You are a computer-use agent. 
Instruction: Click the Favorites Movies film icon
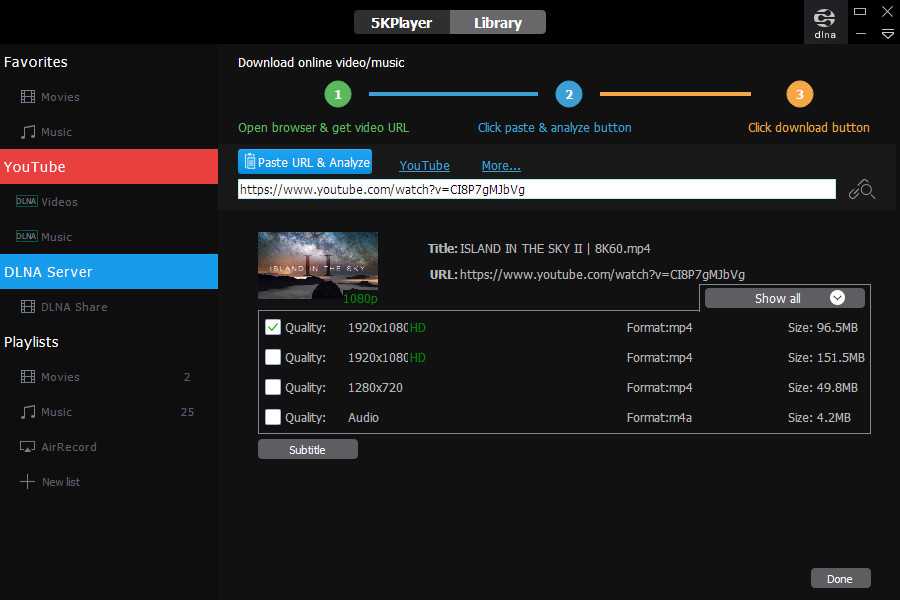(x=27, y=97)
